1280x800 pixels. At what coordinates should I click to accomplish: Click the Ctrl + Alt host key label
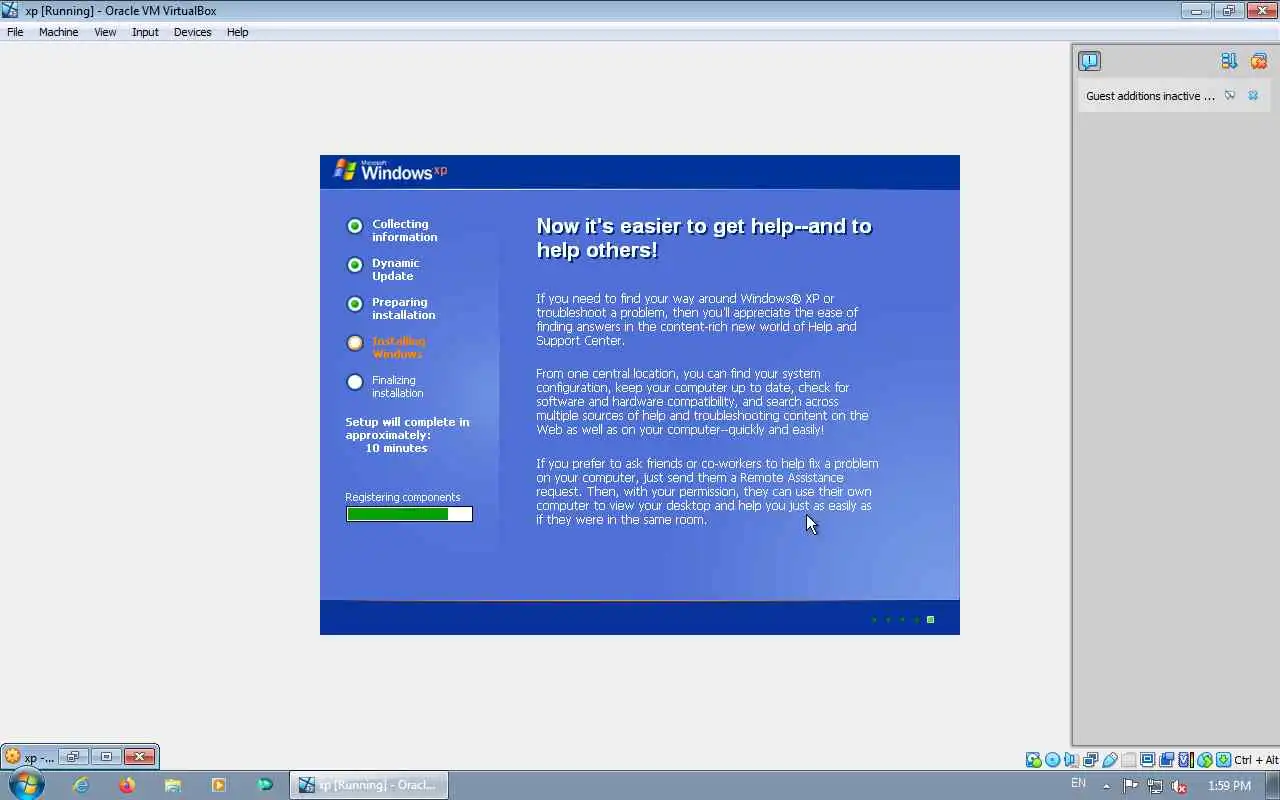click(1257, 760)
